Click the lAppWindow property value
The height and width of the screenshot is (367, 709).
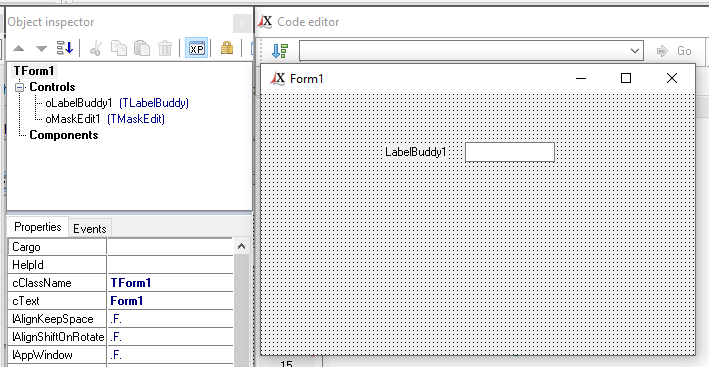click(170, 355)
